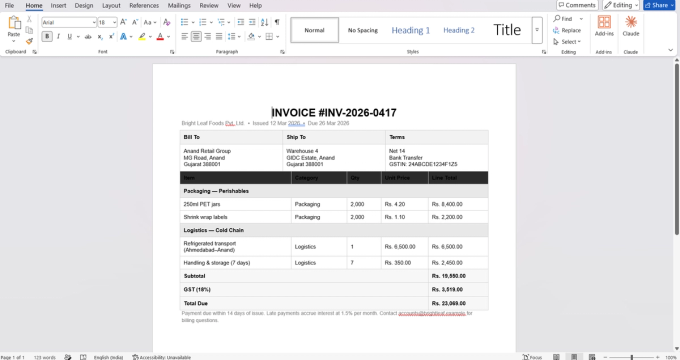Switch to the Design tab

click(x=84, y=6)
